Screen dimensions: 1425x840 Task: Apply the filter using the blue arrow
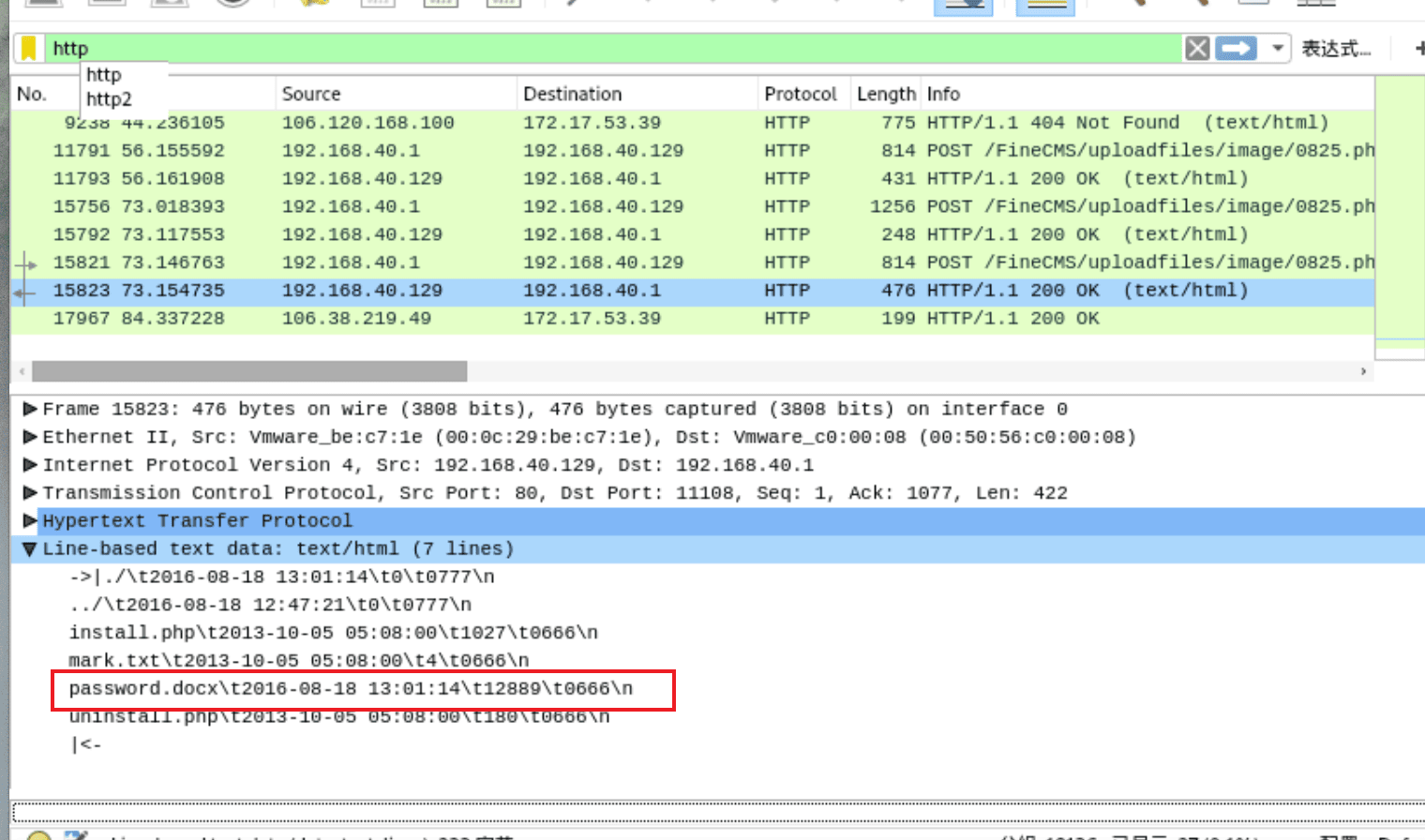coord(1236,48)
